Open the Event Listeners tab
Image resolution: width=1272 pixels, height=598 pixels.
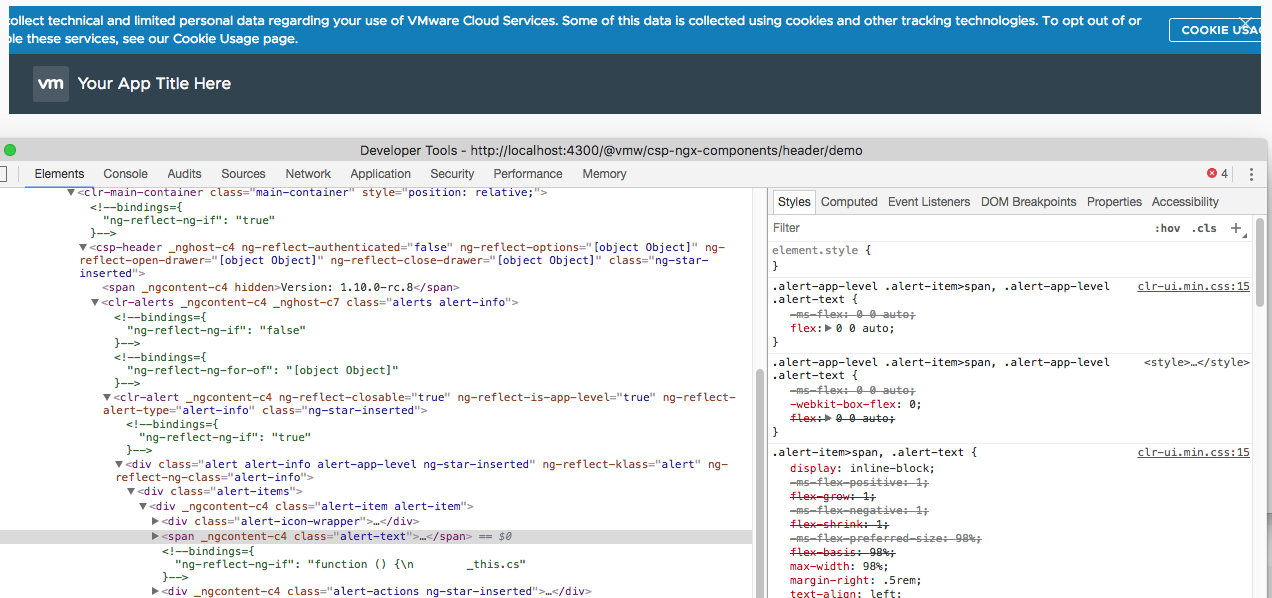(x=929, y=202)
